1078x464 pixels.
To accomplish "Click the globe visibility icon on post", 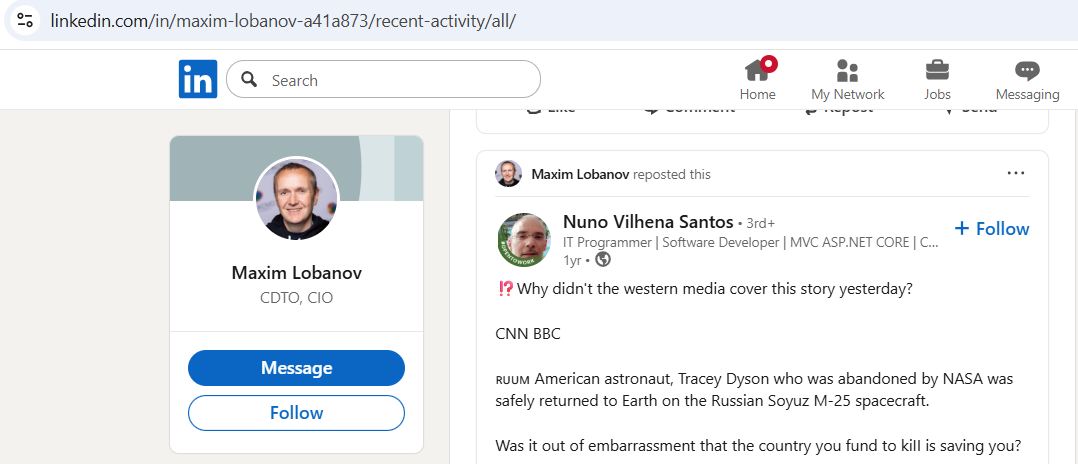I will tap(603, 260).
